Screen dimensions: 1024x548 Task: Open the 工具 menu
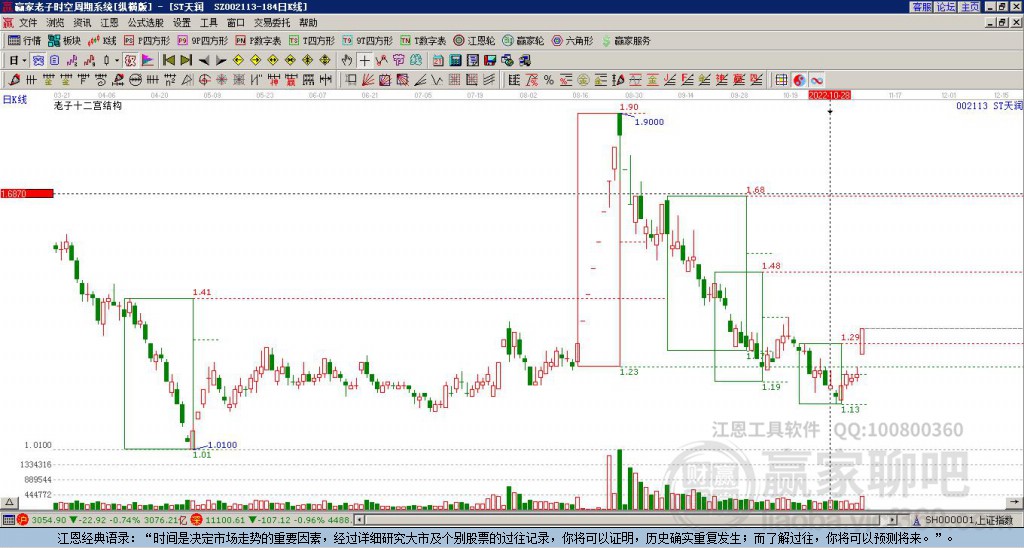click(208, 23)
